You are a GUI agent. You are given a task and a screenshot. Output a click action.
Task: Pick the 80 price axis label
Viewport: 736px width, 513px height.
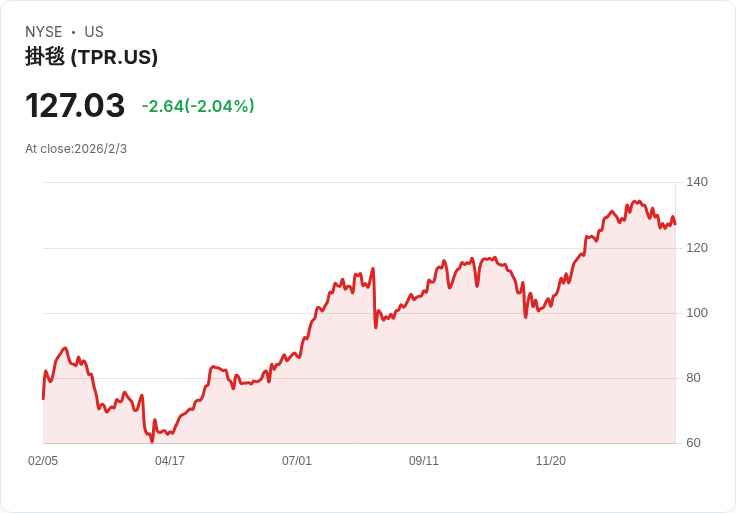pyautogui.click(x=697, y=378)
